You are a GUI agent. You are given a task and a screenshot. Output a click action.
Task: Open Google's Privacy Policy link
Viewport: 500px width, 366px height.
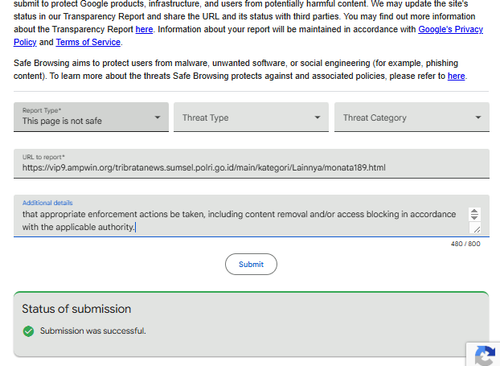point(450,29)
